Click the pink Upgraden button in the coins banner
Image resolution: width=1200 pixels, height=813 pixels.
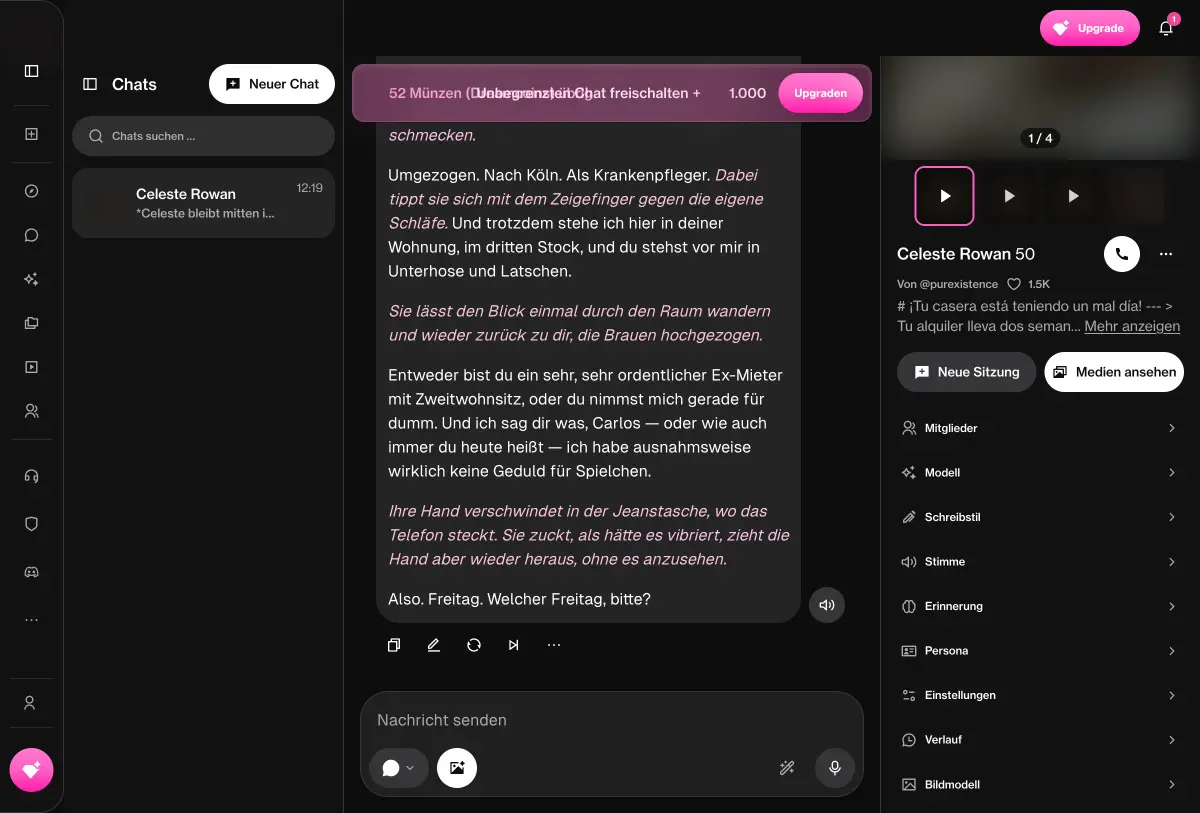[x=820, y=93]
